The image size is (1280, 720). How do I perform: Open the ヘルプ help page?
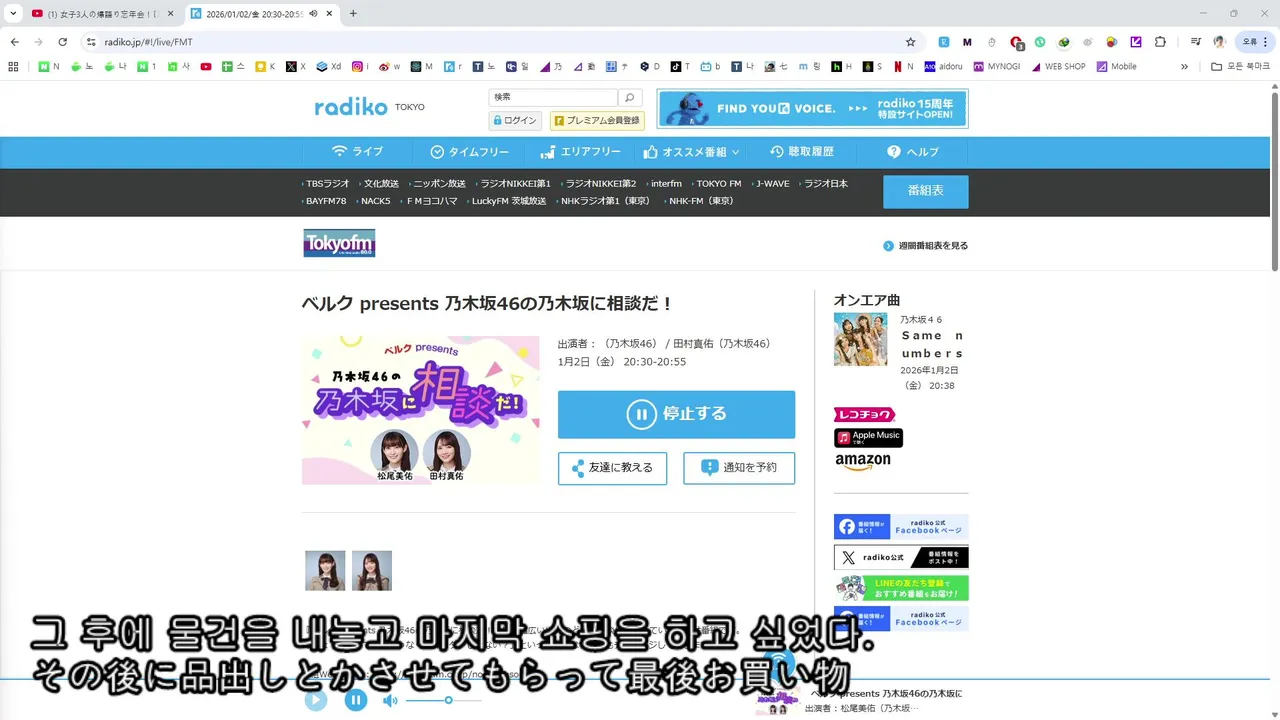(912, 152)
